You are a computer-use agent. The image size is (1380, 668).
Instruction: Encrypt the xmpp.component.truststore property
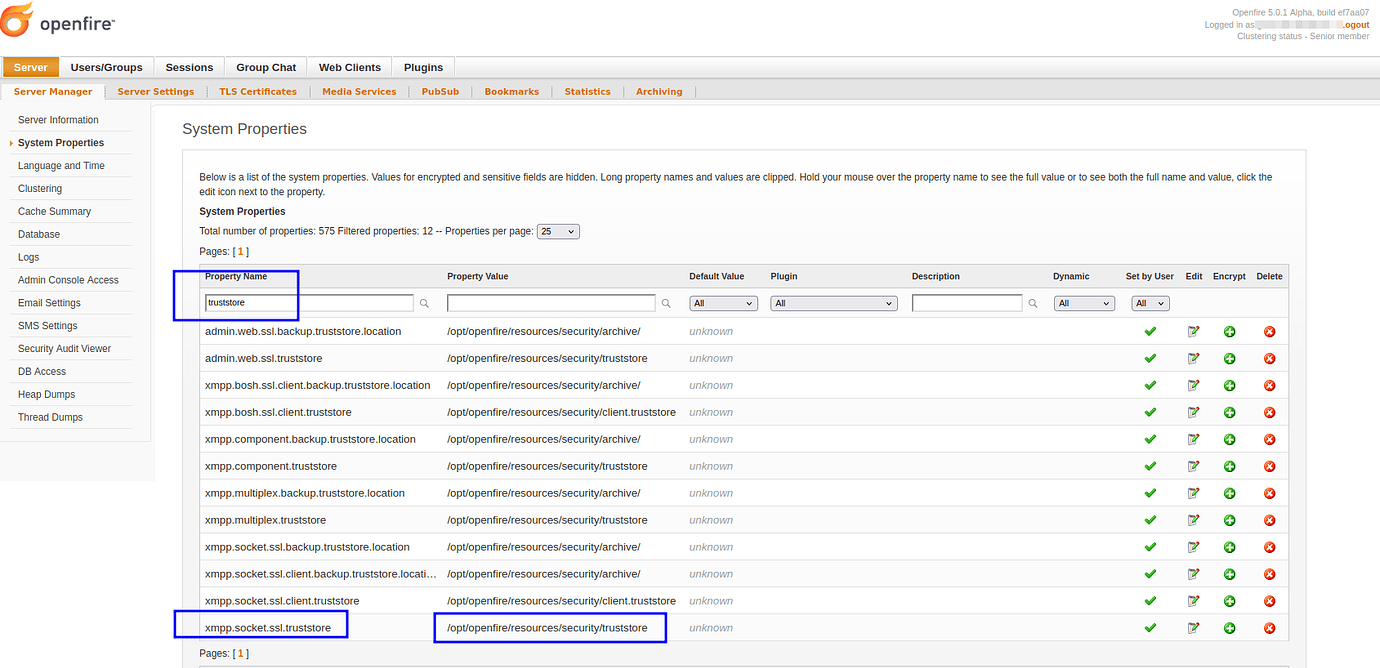[1229, 466]
